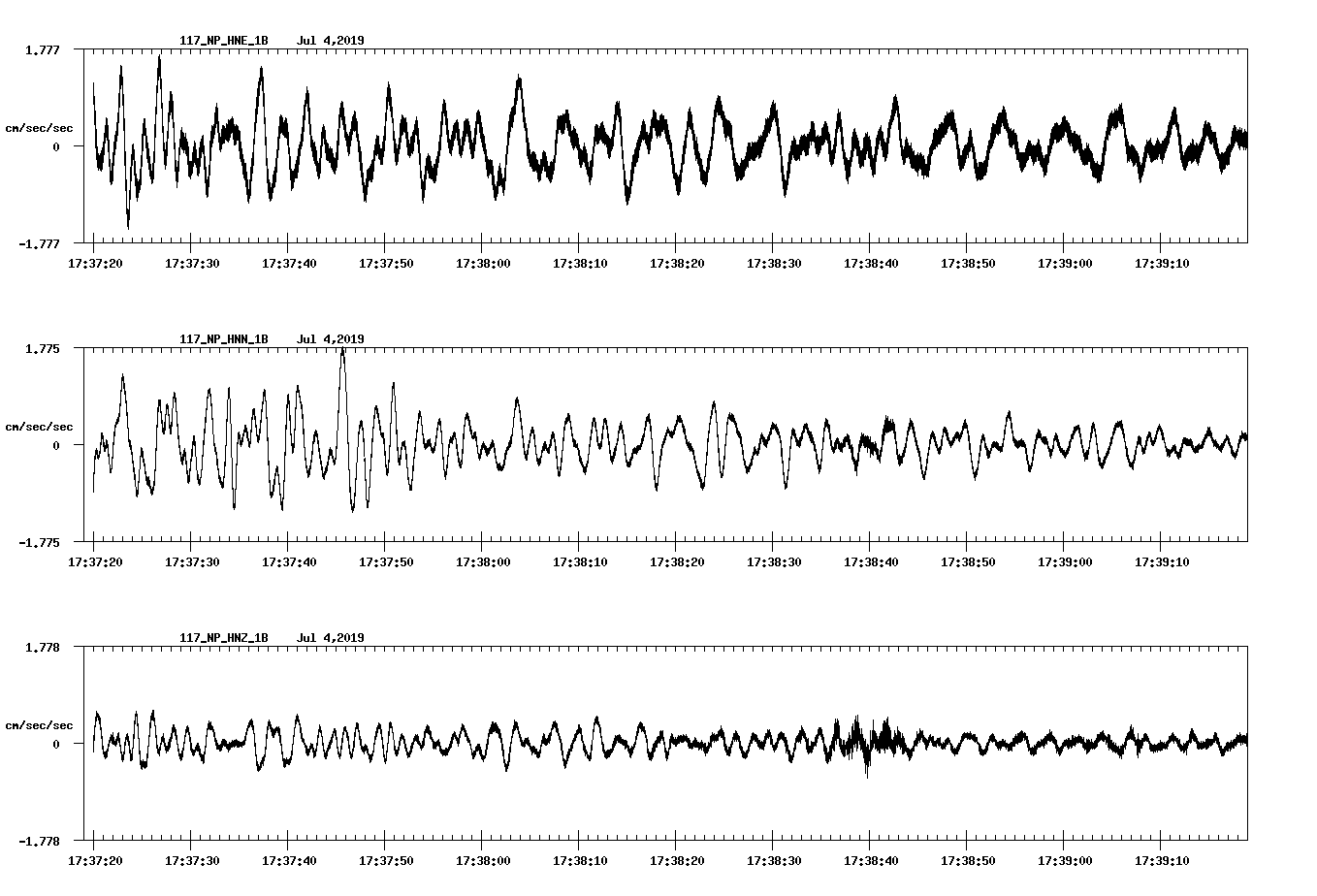Click 17:38:30 time label under HNE plot
1317x896 pixels.
pos(774,263)
